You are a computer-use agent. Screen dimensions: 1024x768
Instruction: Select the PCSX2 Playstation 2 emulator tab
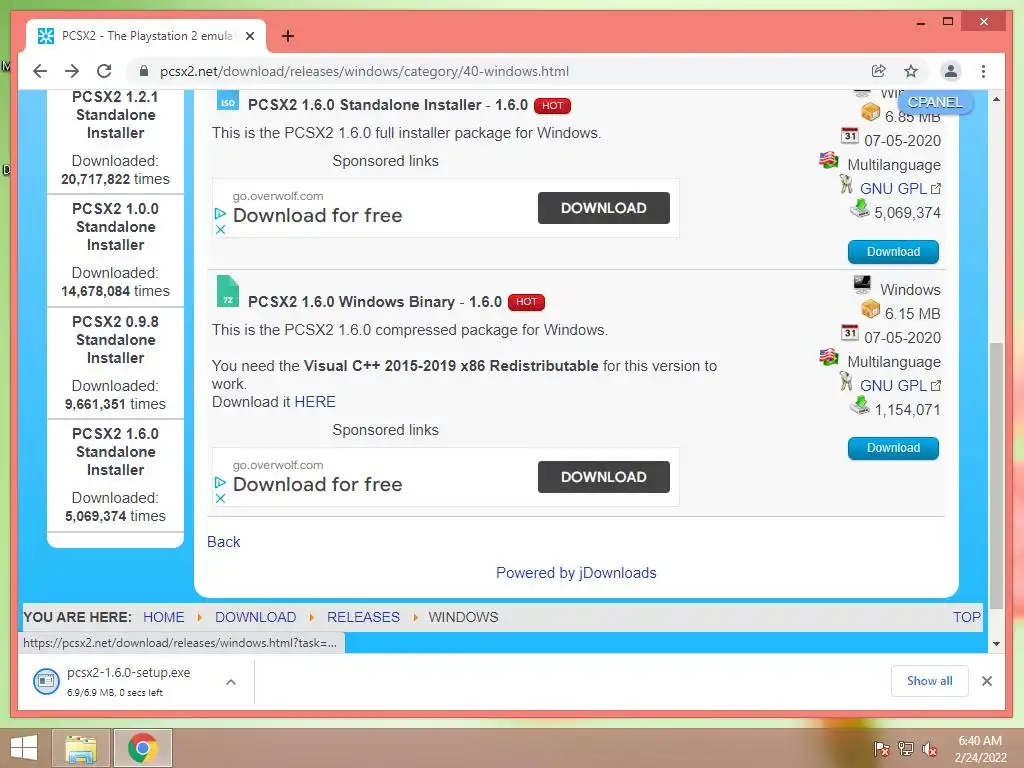click(146, 36)
